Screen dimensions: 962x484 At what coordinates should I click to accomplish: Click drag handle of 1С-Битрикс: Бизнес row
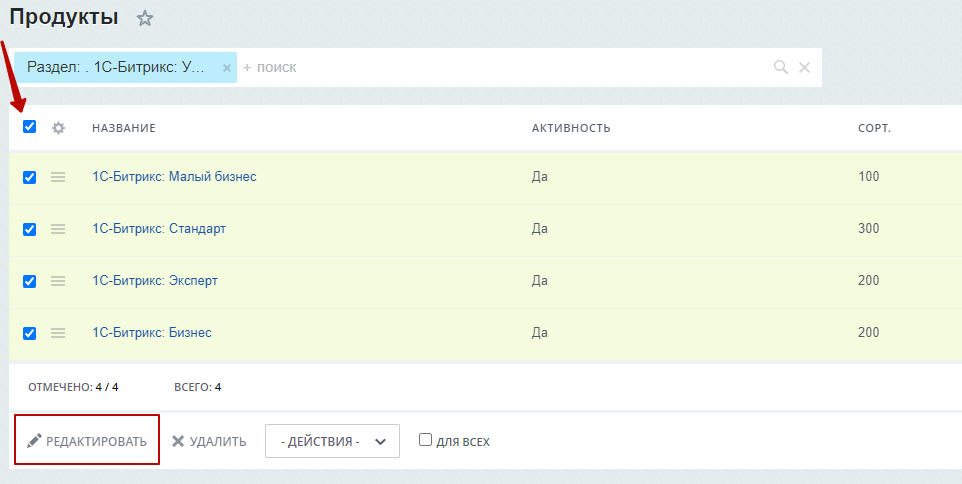click(x=58, y=333)
